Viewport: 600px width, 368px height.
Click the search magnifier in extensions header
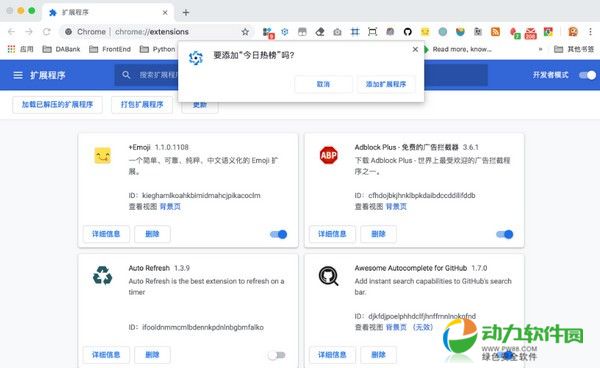(126, 75)
